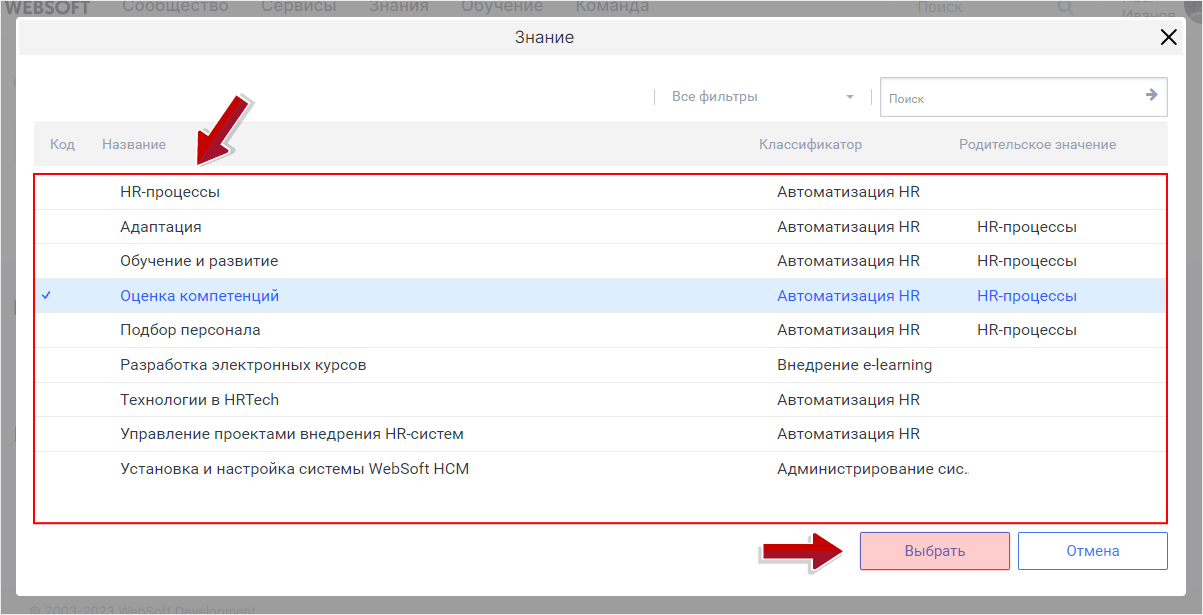Click the WEBSOFT logo
Screen dimensions: 1203x615
point(48,8)
